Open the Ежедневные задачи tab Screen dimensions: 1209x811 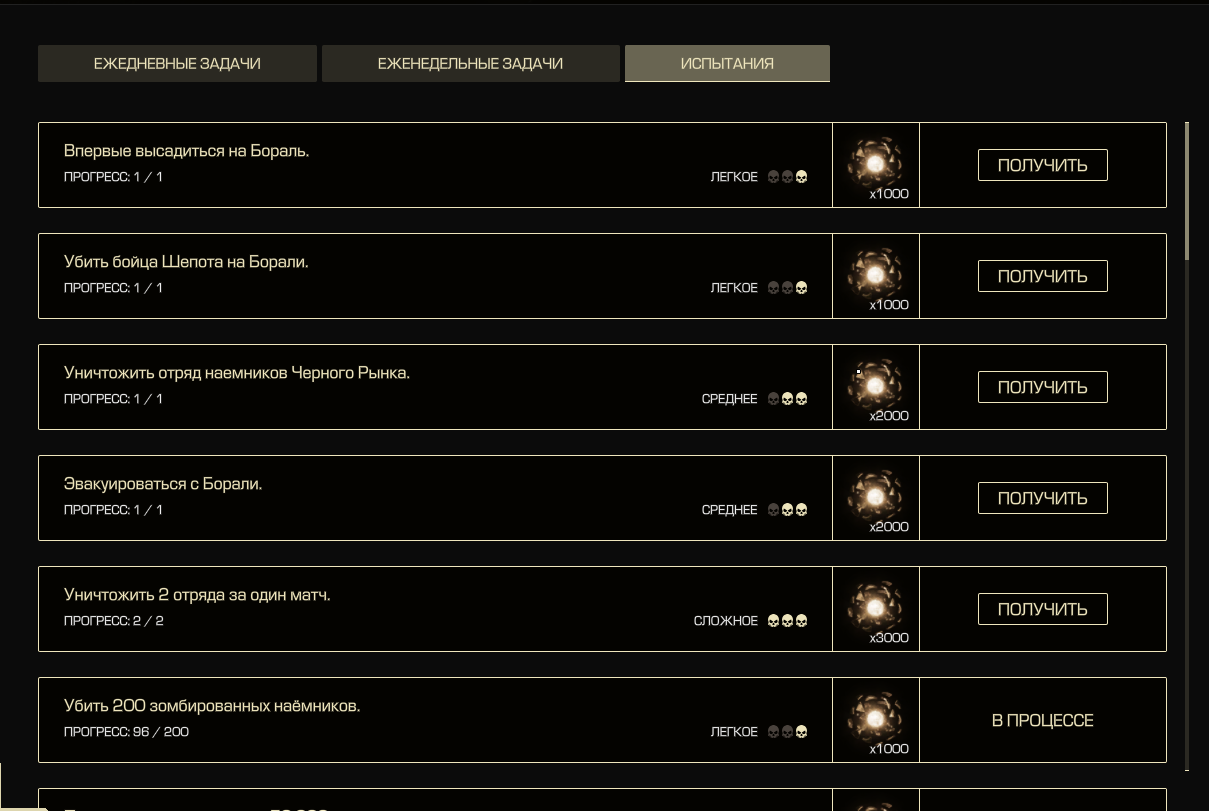pos(177,63)
